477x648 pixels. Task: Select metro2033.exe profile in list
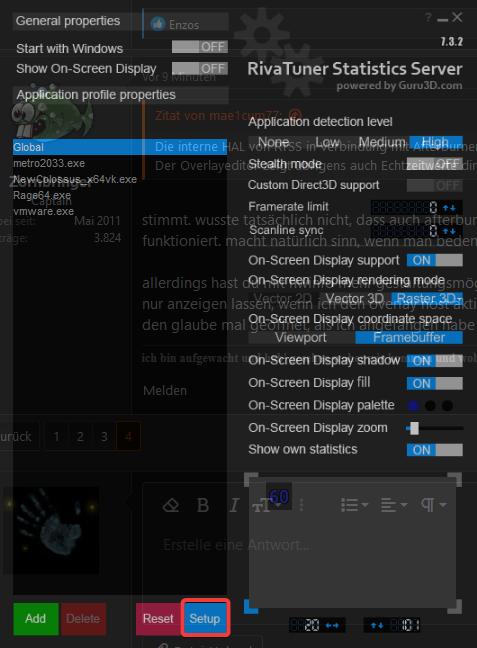click(120, 163)
